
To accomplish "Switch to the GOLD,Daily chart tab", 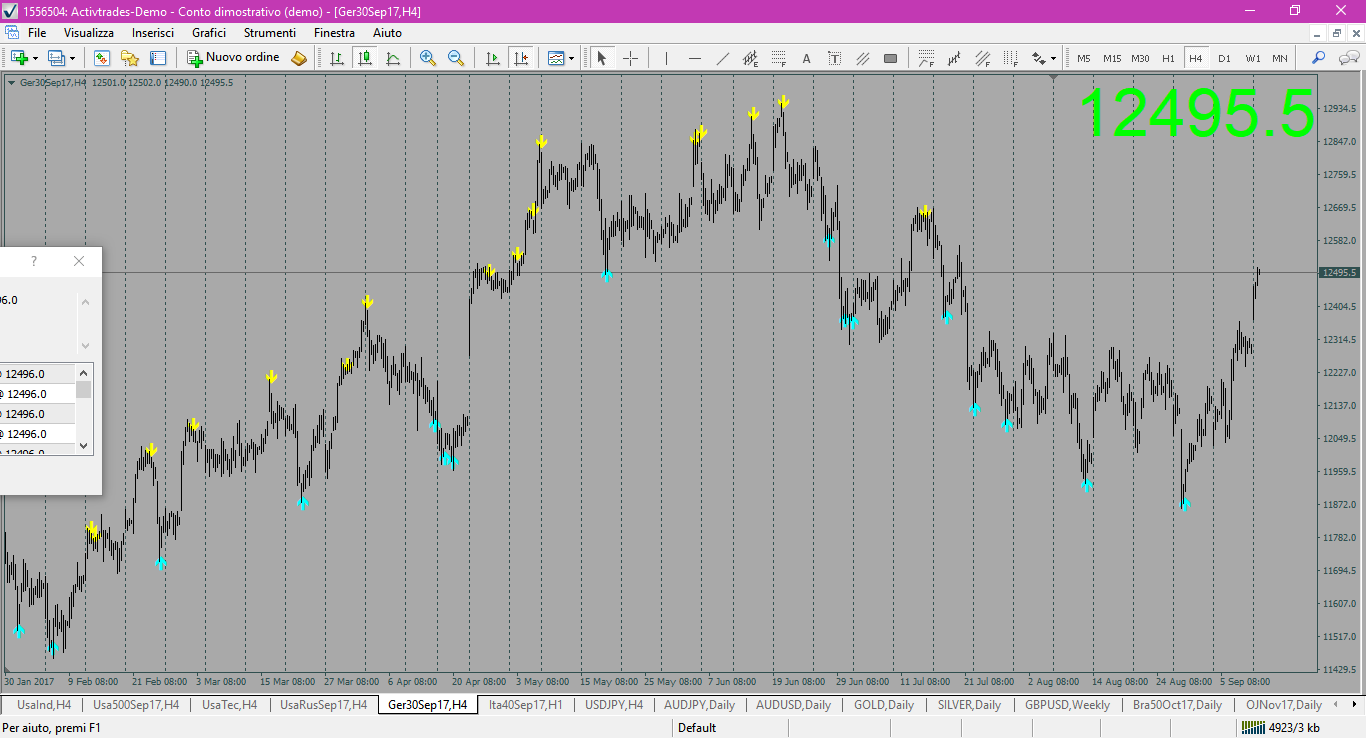I will [x=884, y=705].
